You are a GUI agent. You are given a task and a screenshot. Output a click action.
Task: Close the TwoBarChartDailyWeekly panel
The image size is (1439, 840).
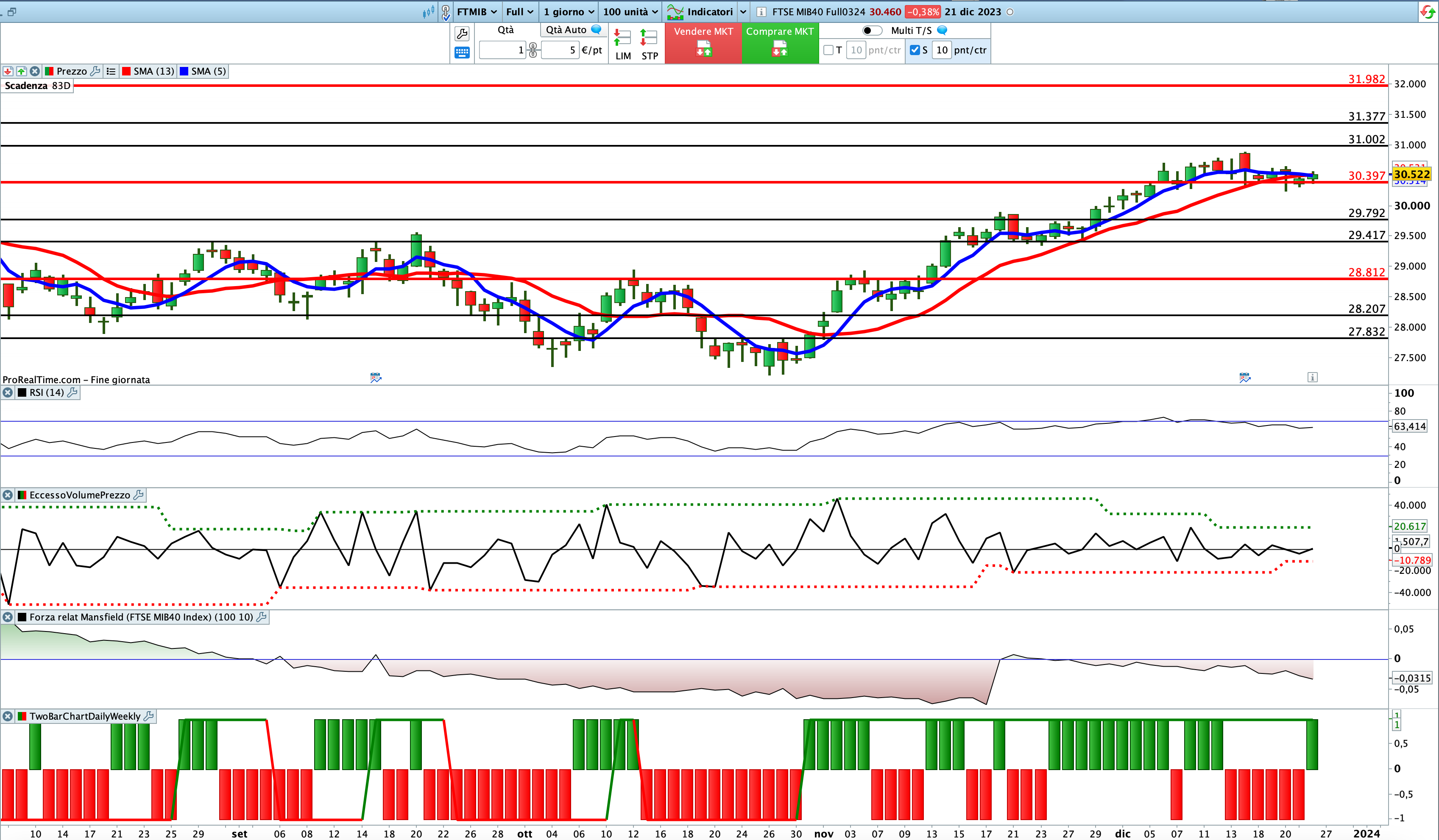point(8,717)
